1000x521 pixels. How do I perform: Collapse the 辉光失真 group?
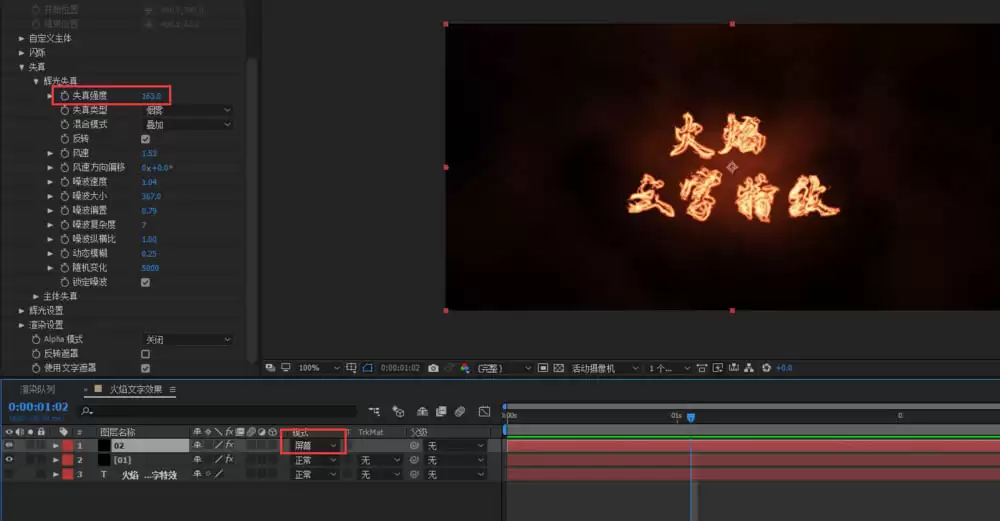click(36, 81)
